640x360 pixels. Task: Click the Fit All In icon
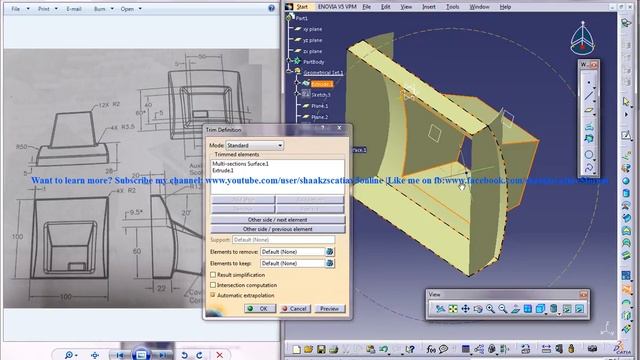(x=453, y=309)
